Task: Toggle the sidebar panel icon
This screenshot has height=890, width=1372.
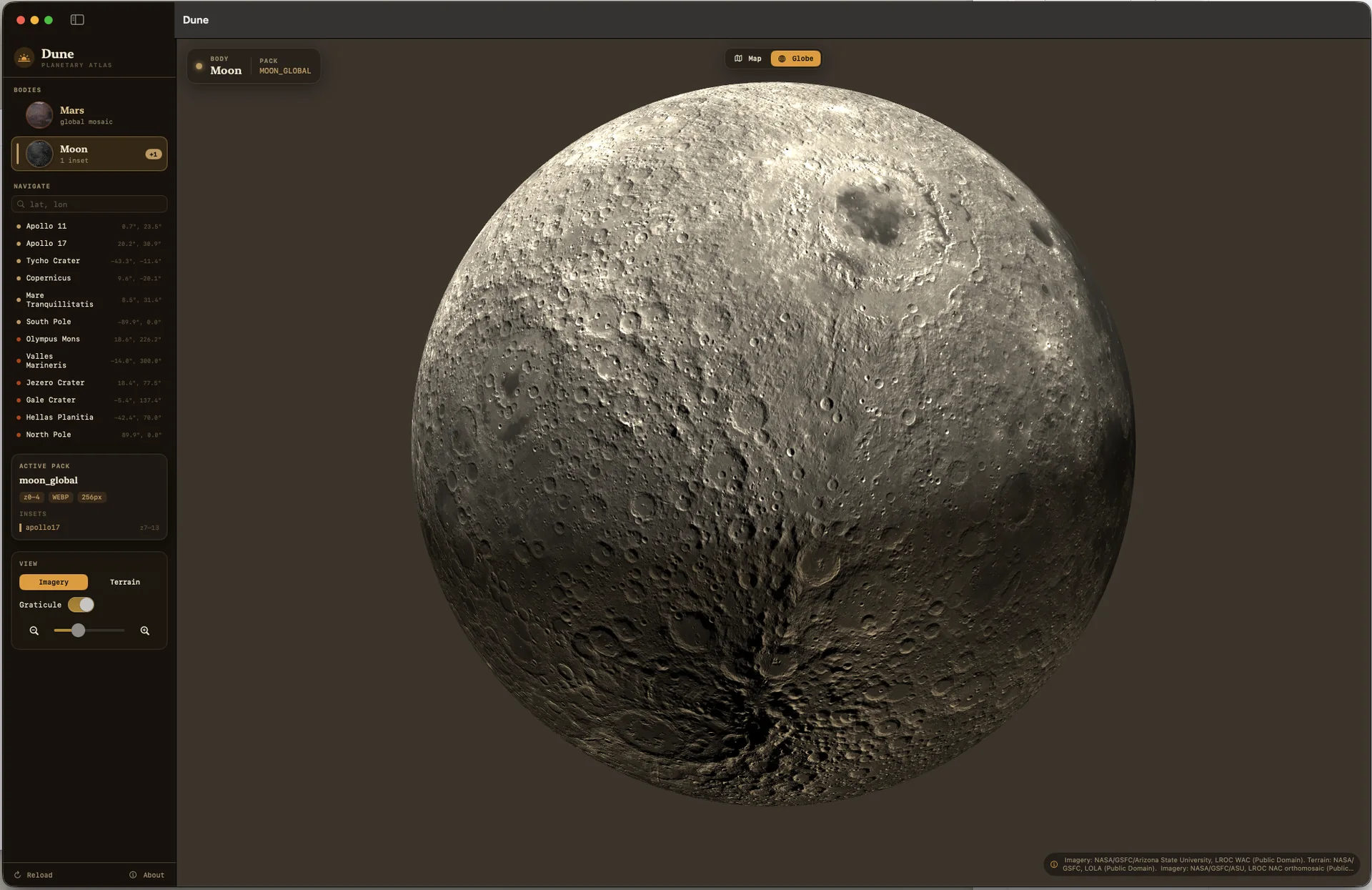Action: coord(77,20)
